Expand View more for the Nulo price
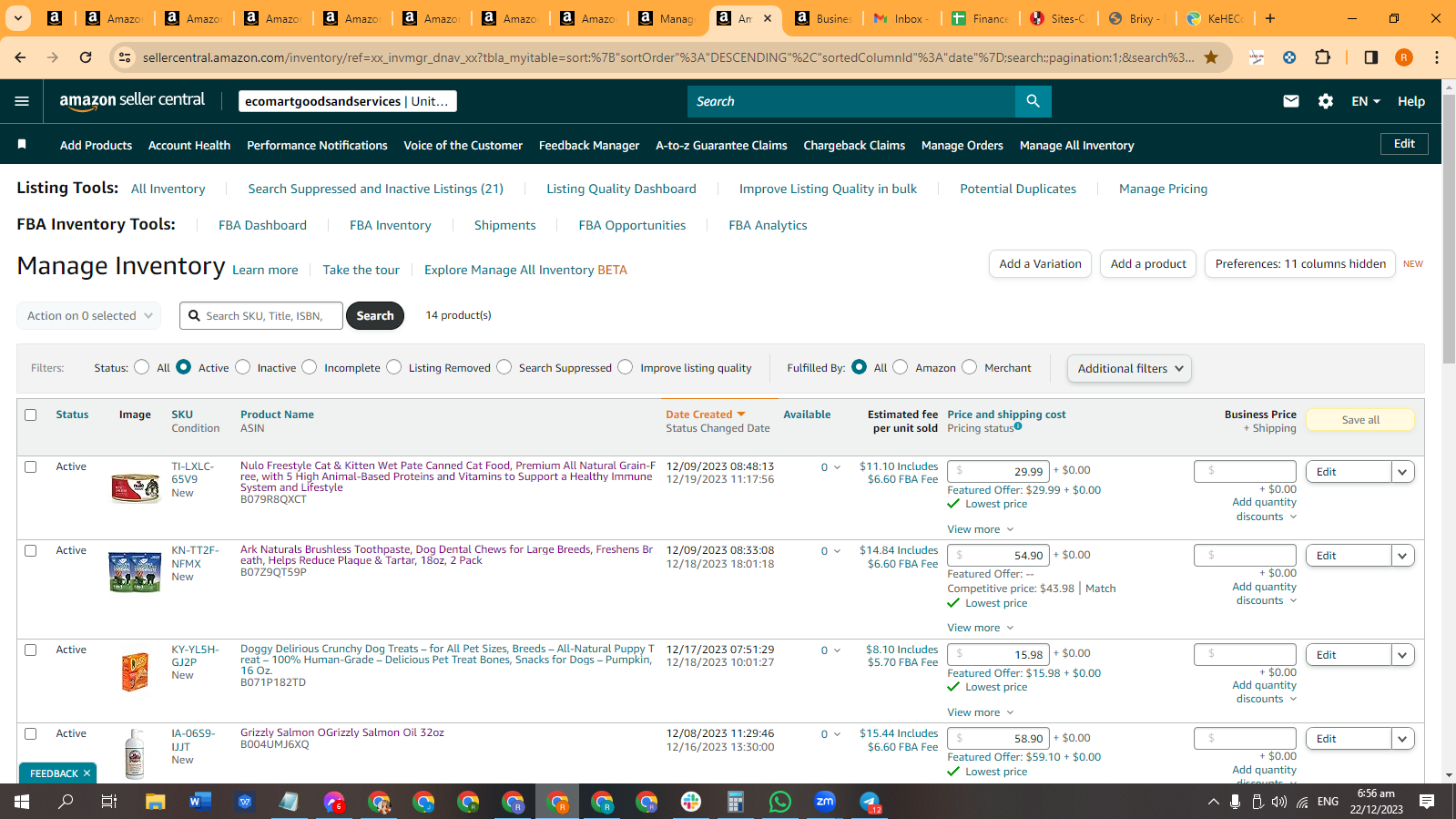Viewport: 1456px width, 819px height. point(981,529)
